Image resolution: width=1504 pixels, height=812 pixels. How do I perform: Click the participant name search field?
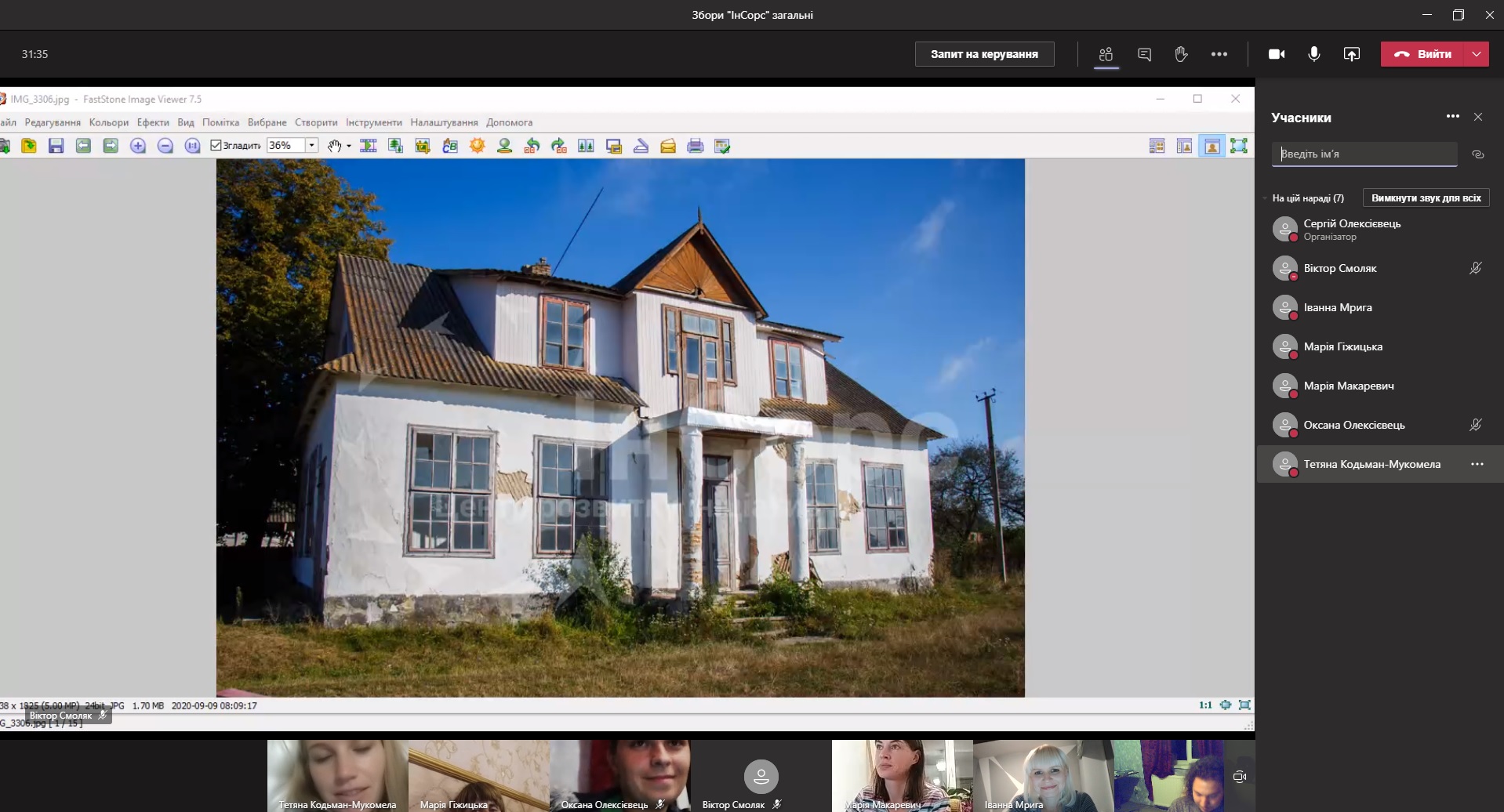[x=1364, y=154]
